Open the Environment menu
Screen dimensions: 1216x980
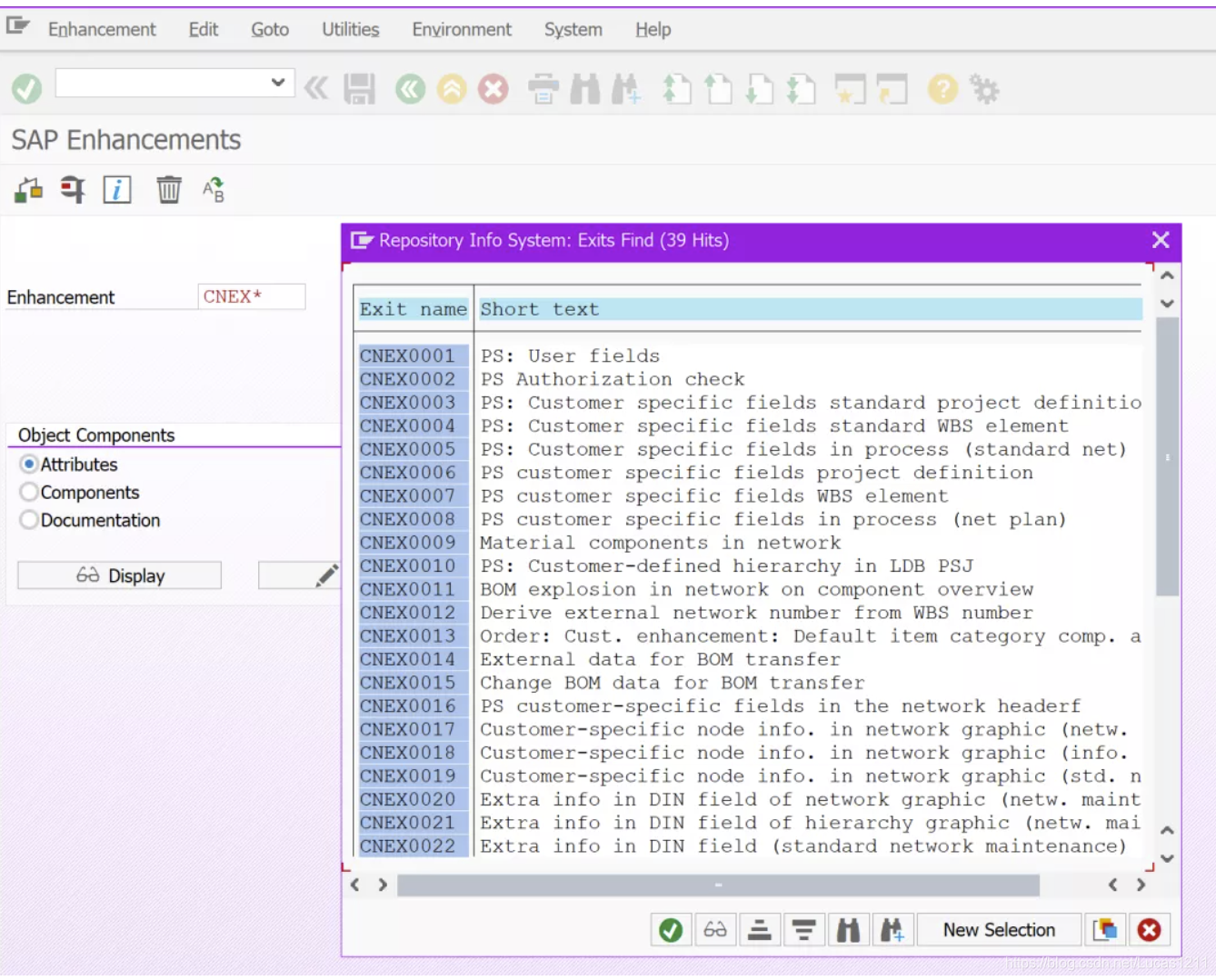[462, 29]
